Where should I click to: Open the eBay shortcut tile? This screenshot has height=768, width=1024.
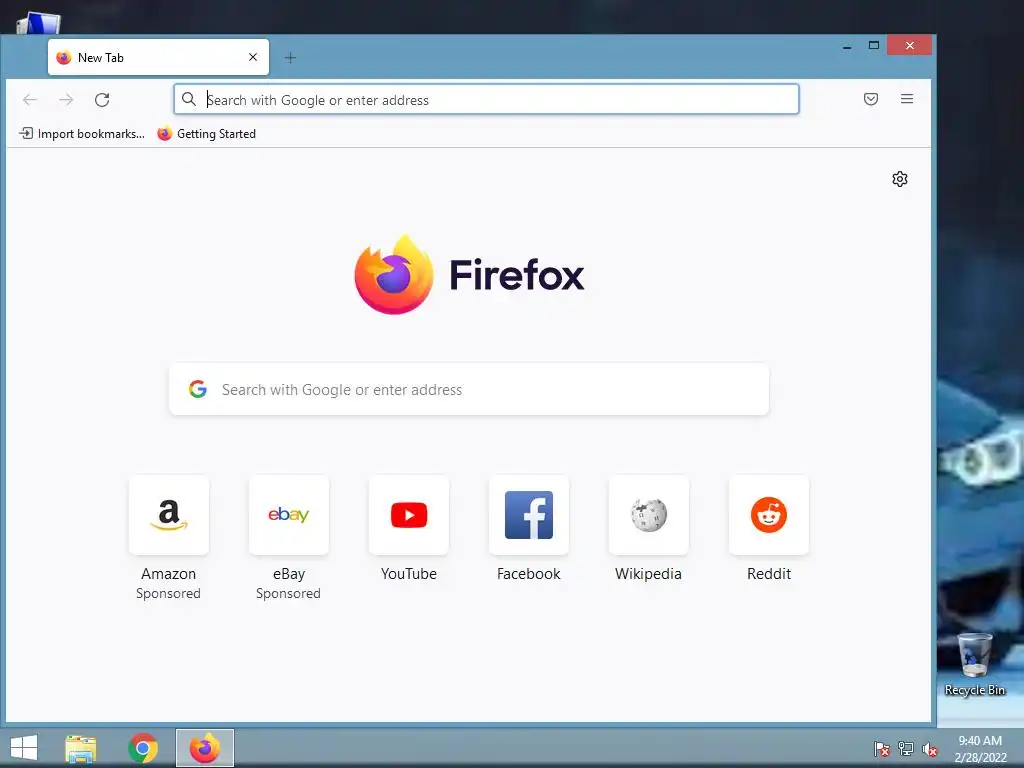tap(289, 515)
